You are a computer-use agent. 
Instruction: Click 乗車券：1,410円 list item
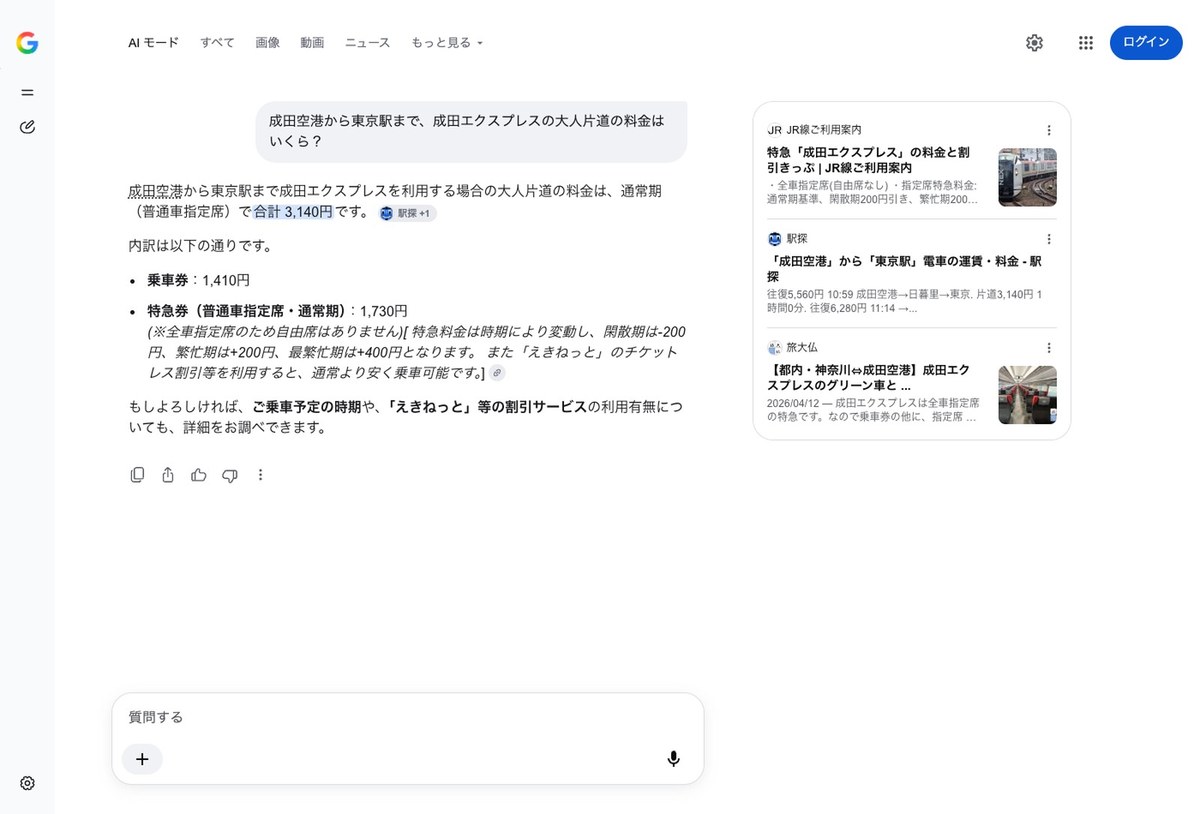pyautogui.click(x=198, y=281)
